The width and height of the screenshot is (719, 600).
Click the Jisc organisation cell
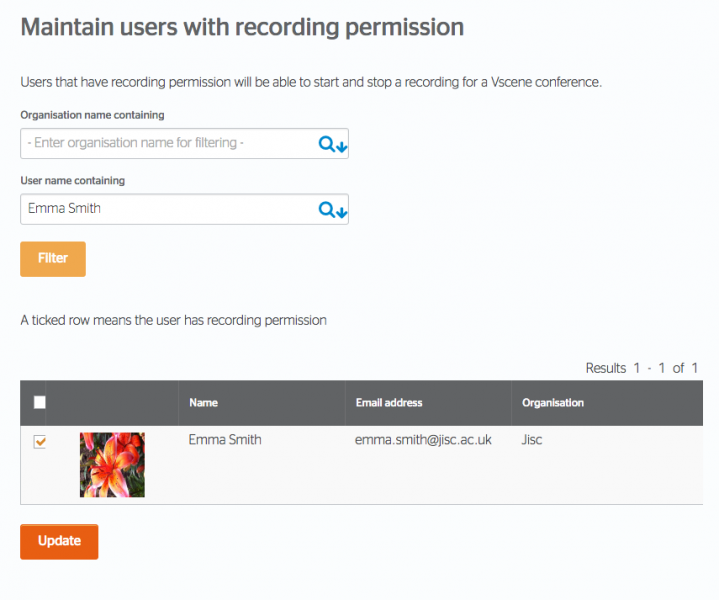[532, 440]
